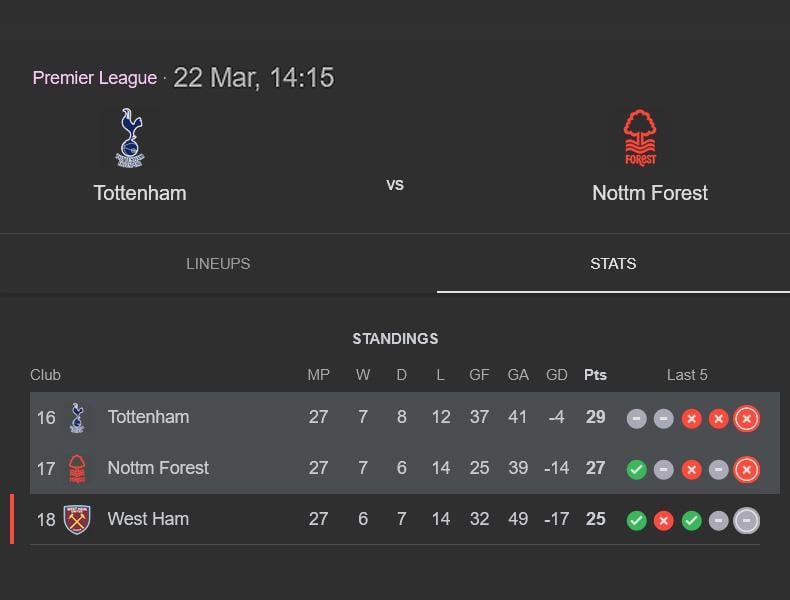Screen dimensions: 790x600
Task: Click Nottm Forest's green win icon
Action: [x=636, y=469]
